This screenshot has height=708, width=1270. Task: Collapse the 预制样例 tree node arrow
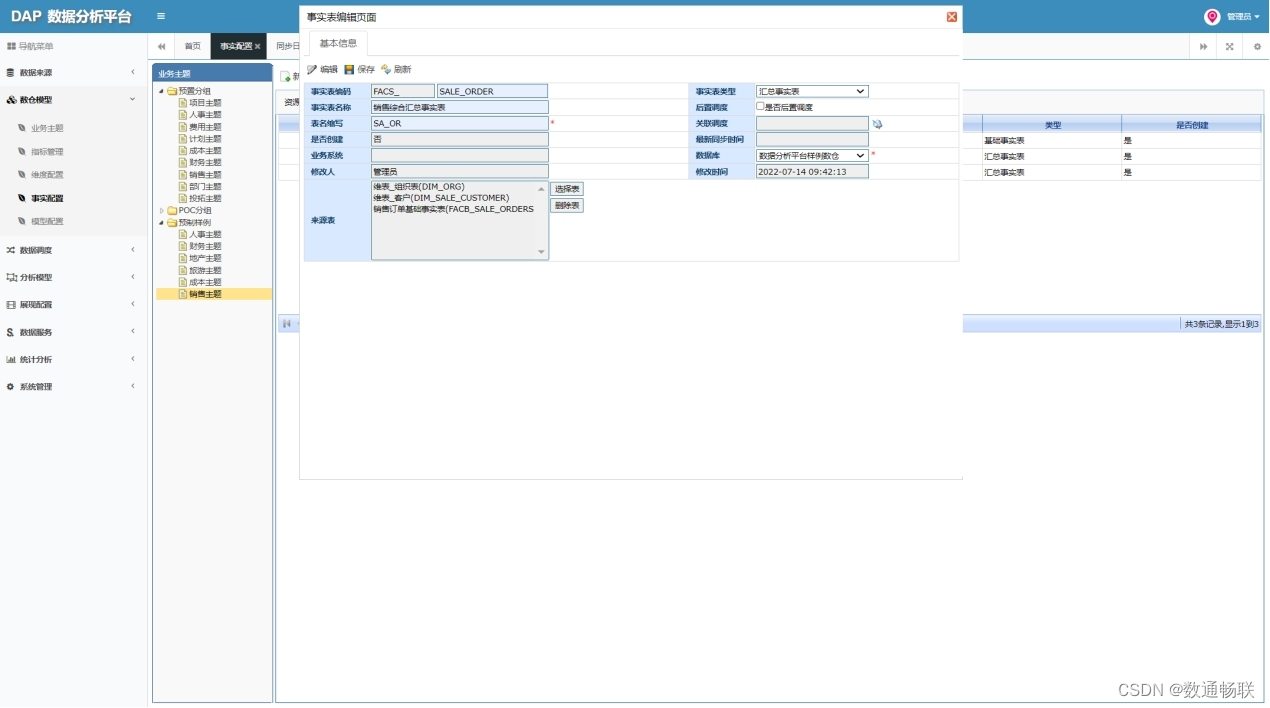[x=161, y=223]
